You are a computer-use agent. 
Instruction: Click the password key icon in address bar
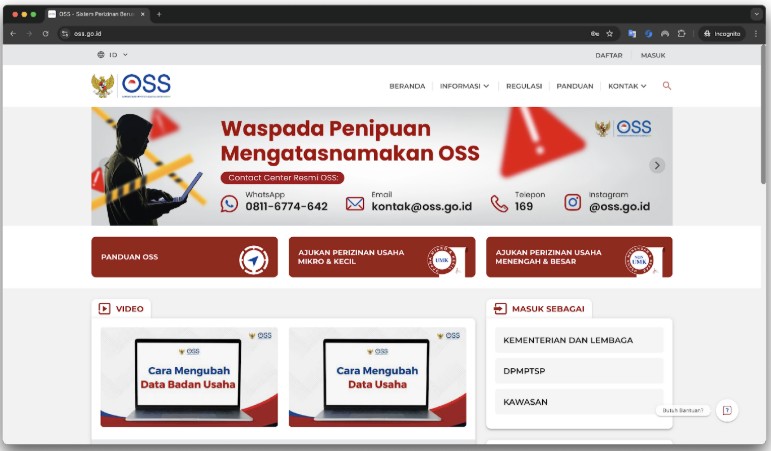point(594,33)
